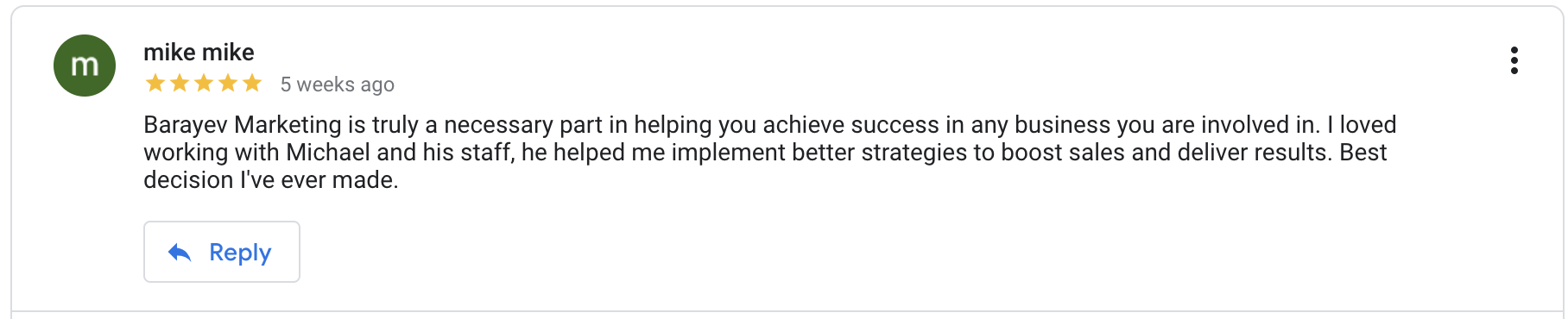Click the "5 weeks ago" timestamp
1568x319 pixels.
[x=338, y=84]
